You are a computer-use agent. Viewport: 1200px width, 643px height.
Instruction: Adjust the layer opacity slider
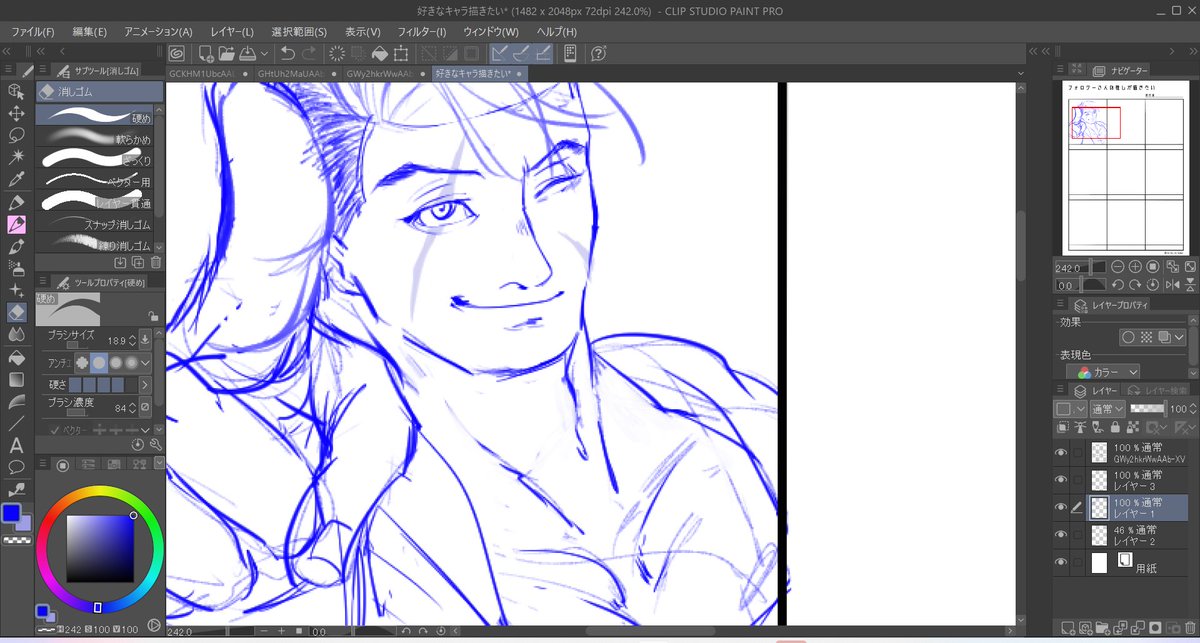click(1148, 408)
